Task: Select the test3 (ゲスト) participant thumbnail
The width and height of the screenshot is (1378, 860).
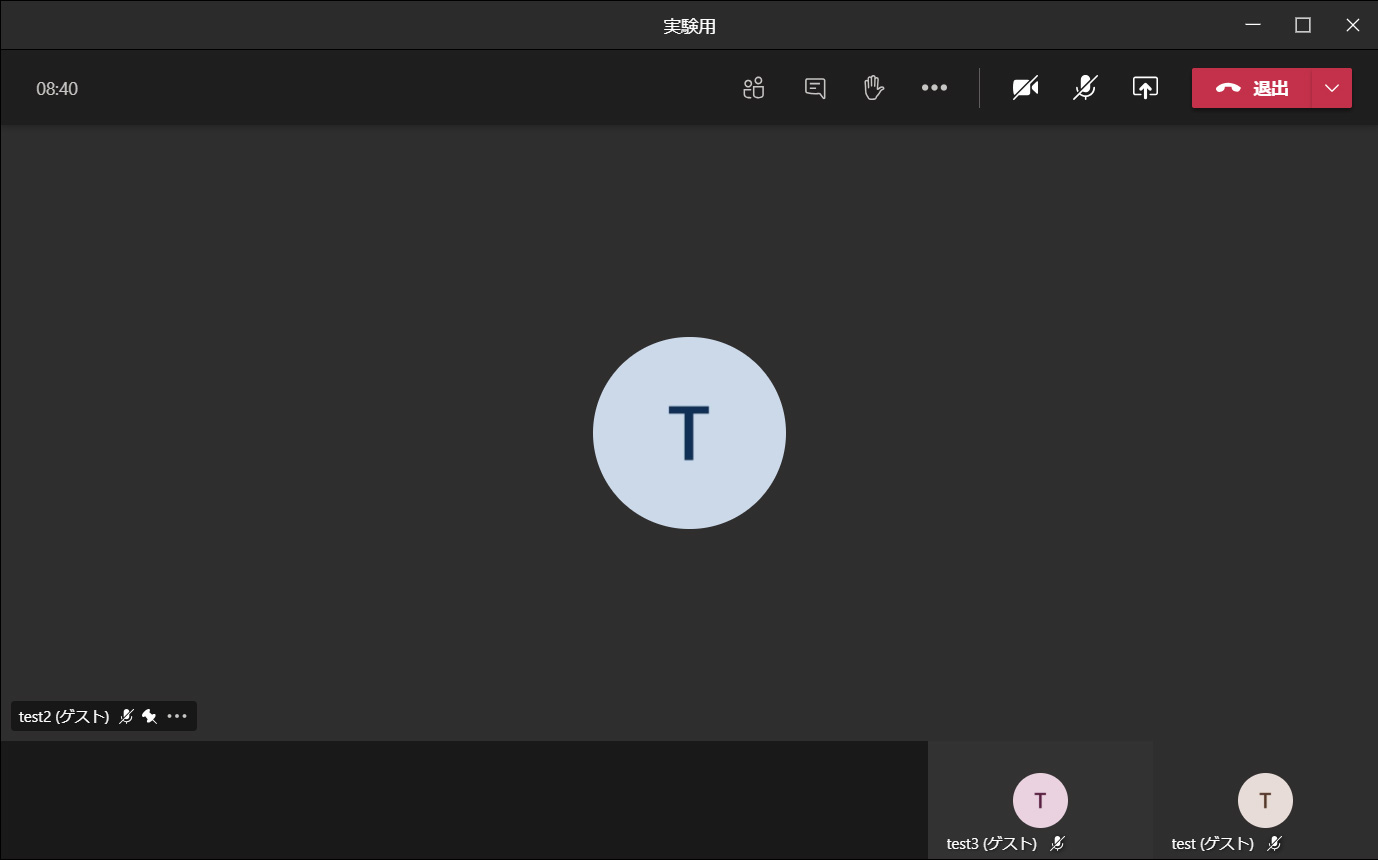Action: [x=1040, y=800]
